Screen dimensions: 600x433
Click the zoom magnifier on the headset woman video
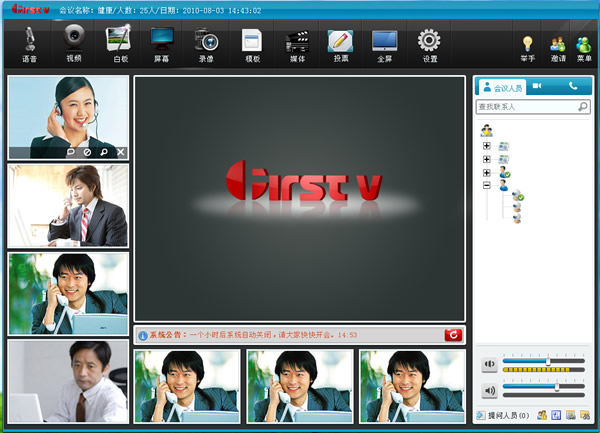click(104, 152)
